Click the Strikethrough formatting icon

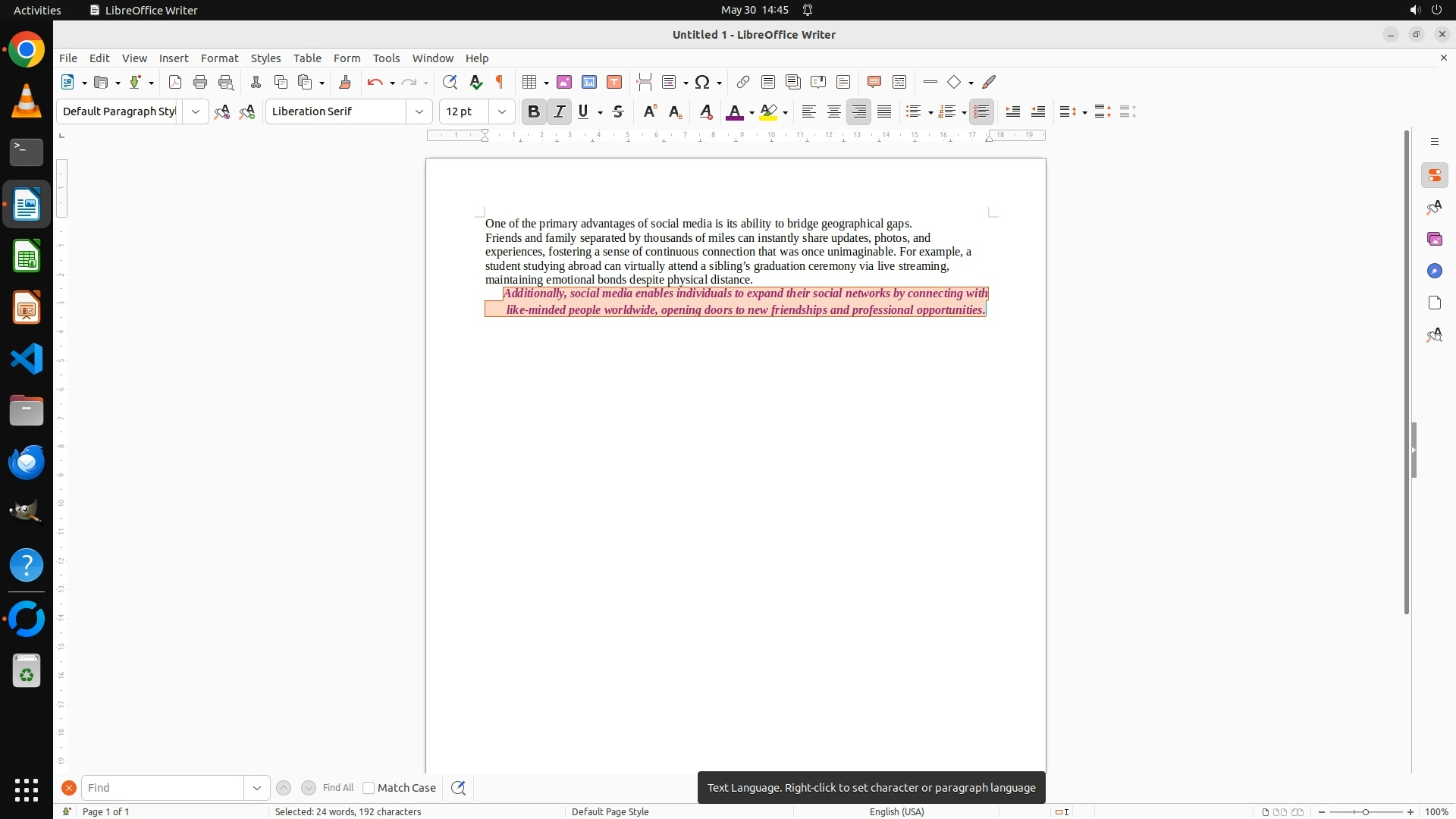(x=618, y=111)
